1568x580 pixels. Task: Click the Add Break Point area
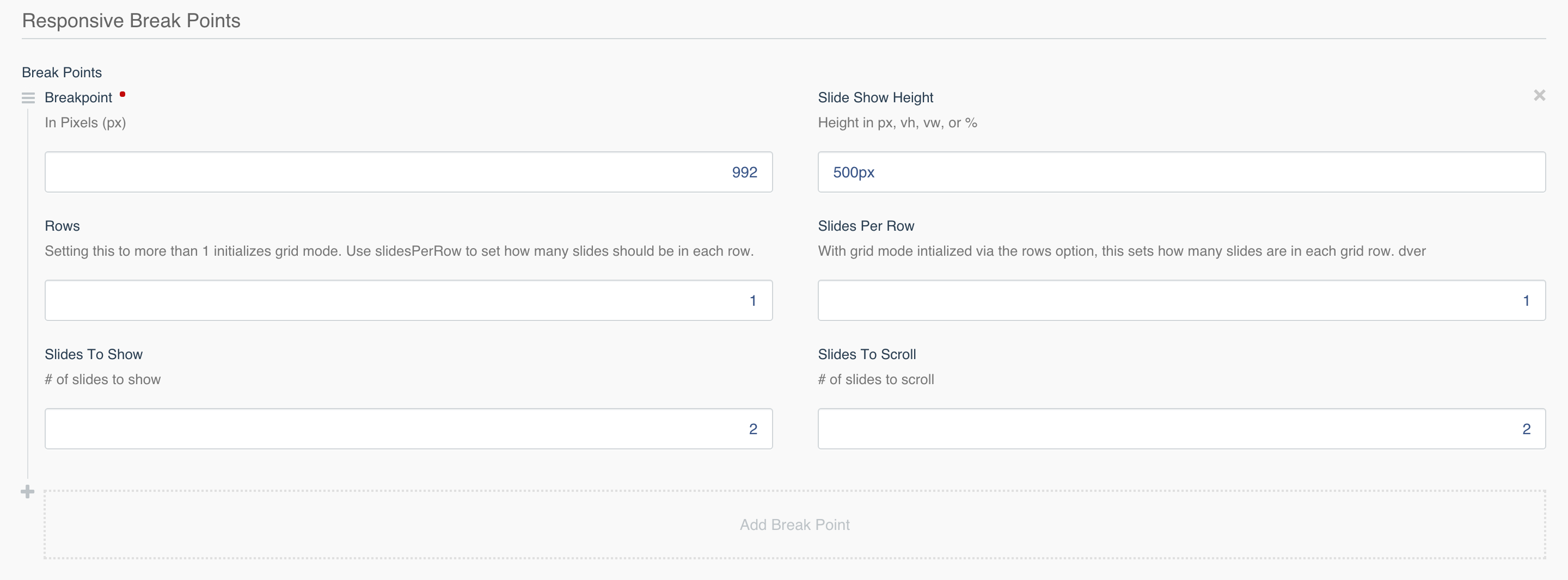pyautogui.click(x=794, y=524)
